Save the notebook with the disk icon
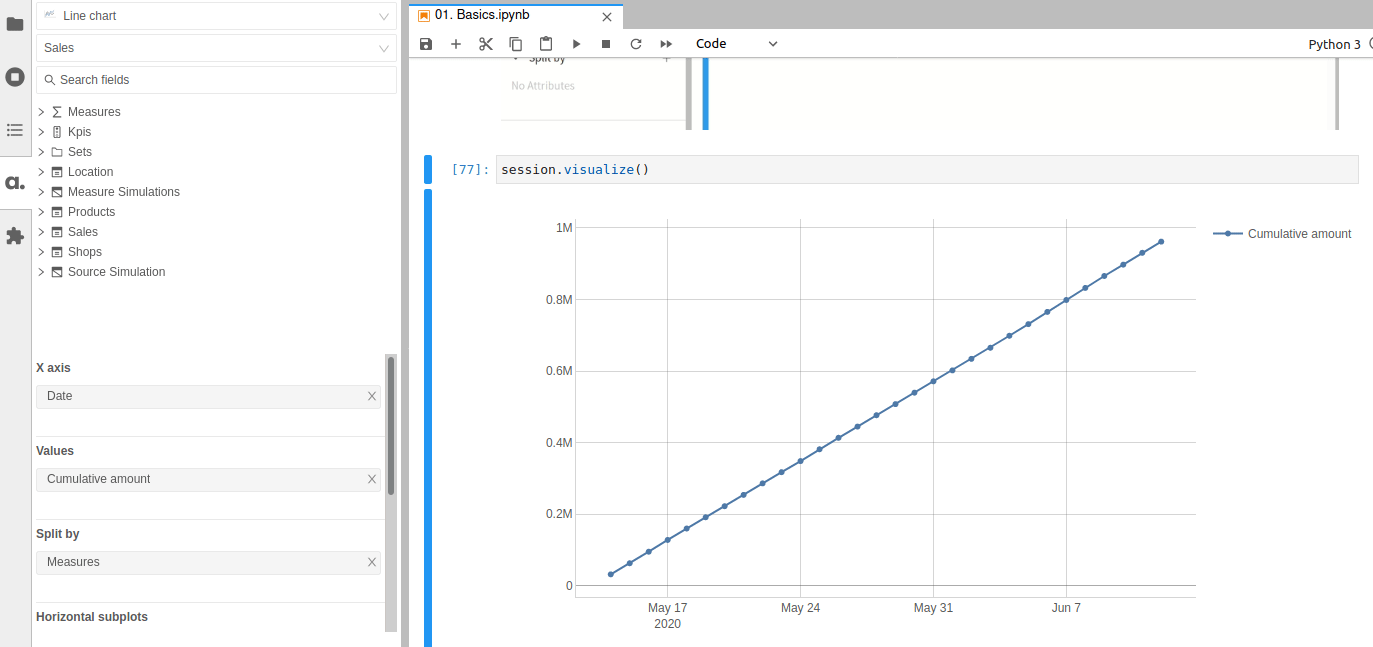Viewport: 1373px width, 647px height. (x=426, y=44)
